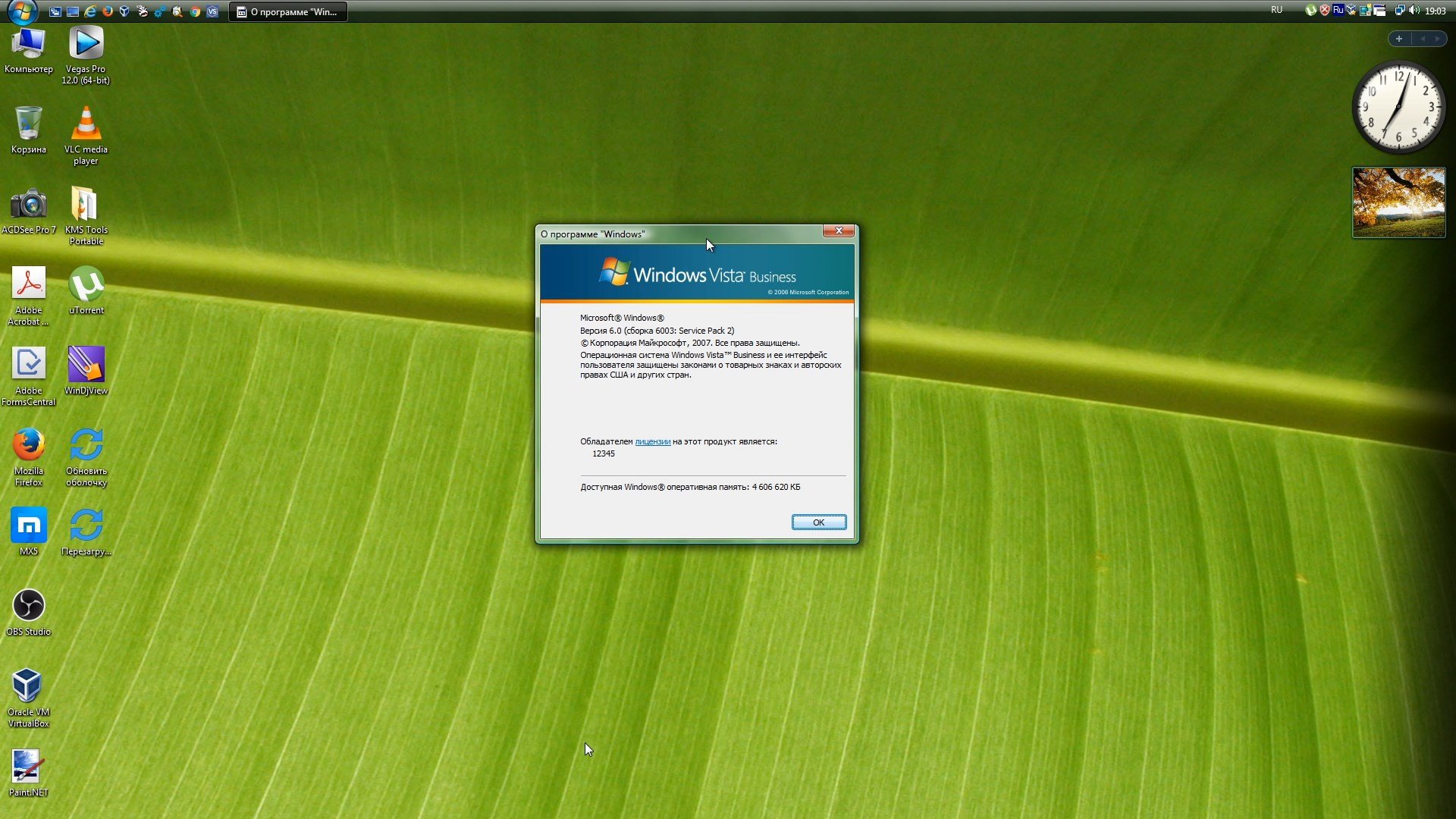Screen dimensions: 1456x819
Task: Launch Internet Explorer from quick launch
Action: [90, 11]
